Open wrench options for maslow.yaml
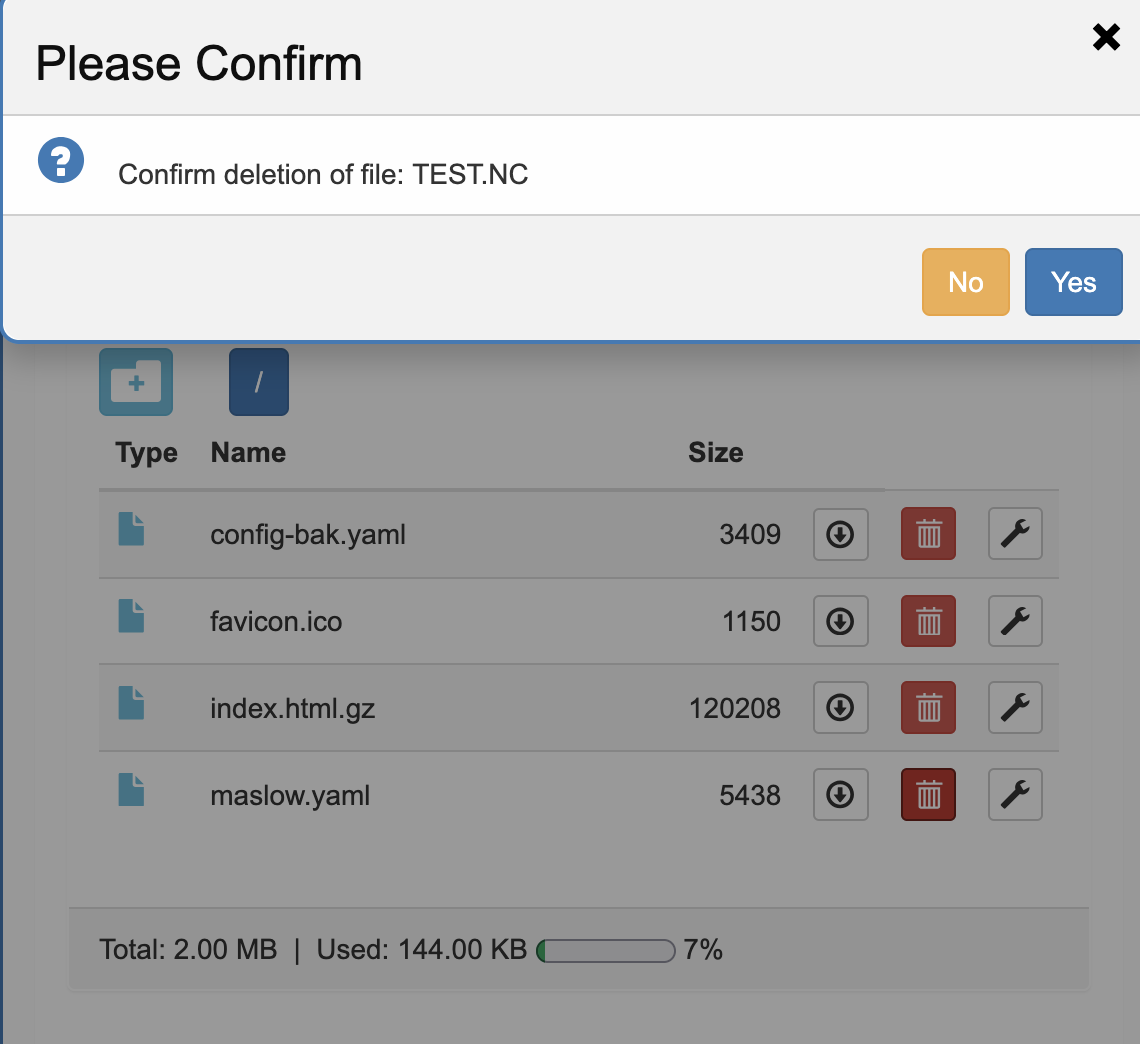The image size is (1140, 1044). pyautogui.click(x=1015, y=795)
